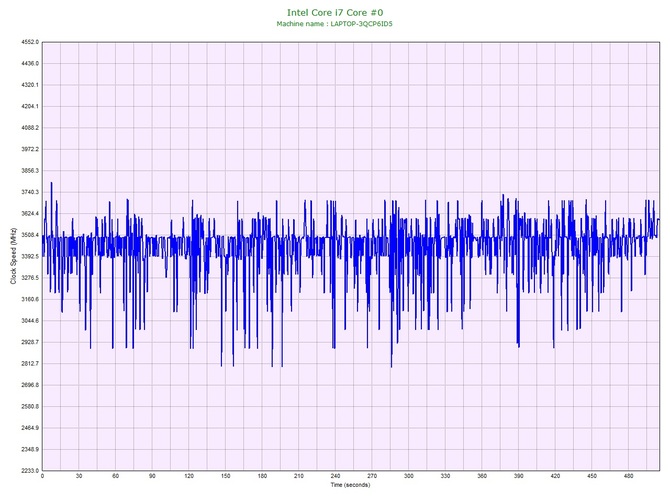
Task: Click the chart title 'Intel Core i7 Core #0'
Action: click(335, 12)
